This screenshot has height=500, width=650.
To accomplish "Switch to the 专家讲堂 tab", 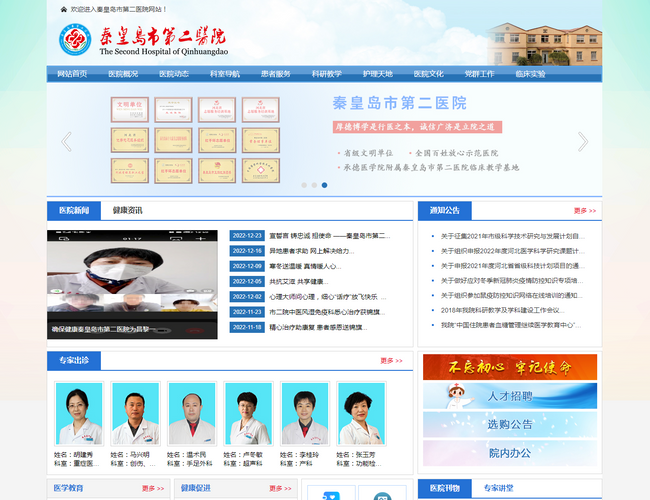I will (498, 489).
